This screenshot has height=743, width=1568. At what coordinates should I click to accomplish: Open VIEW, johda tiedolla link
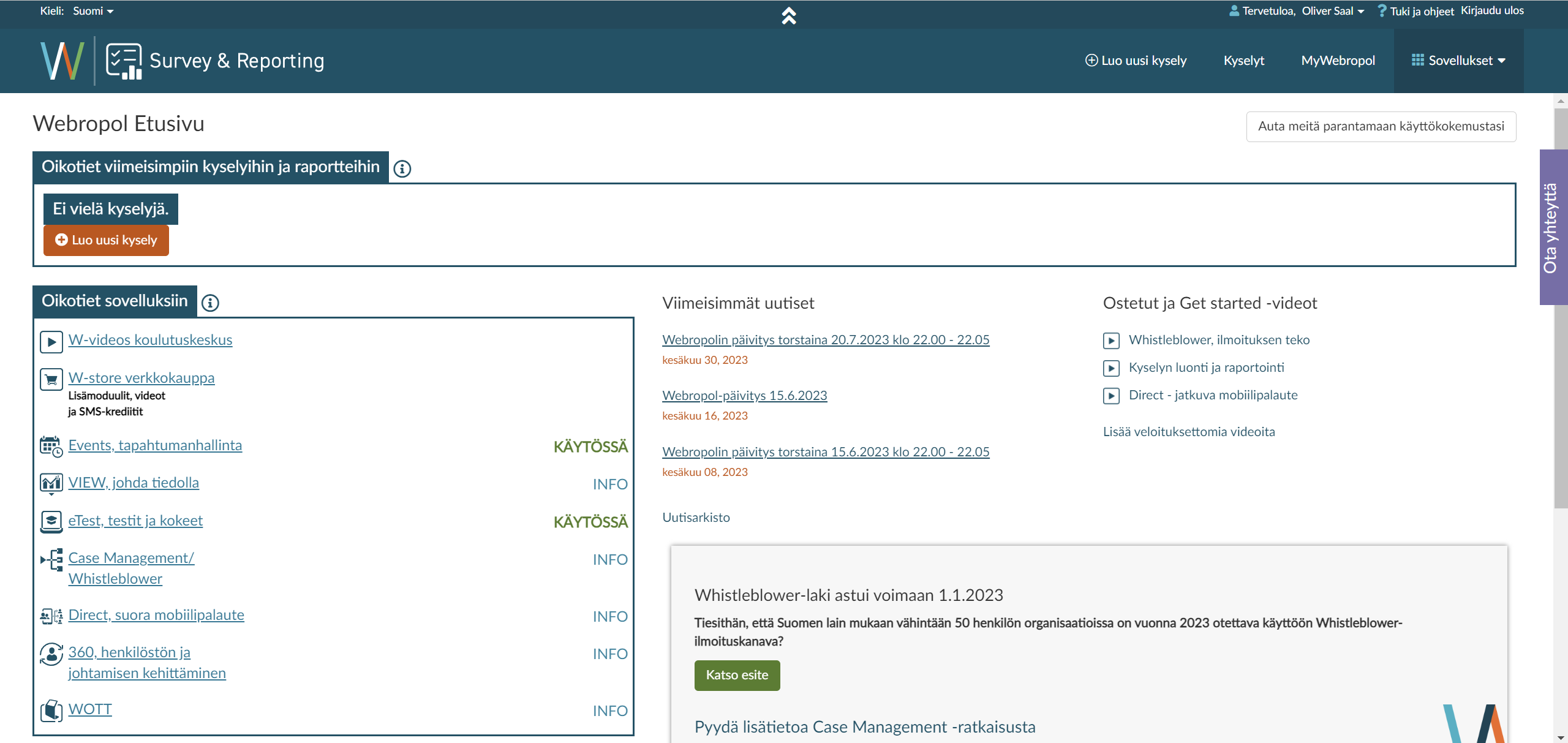pyautogui.click(x=134, y=483)
